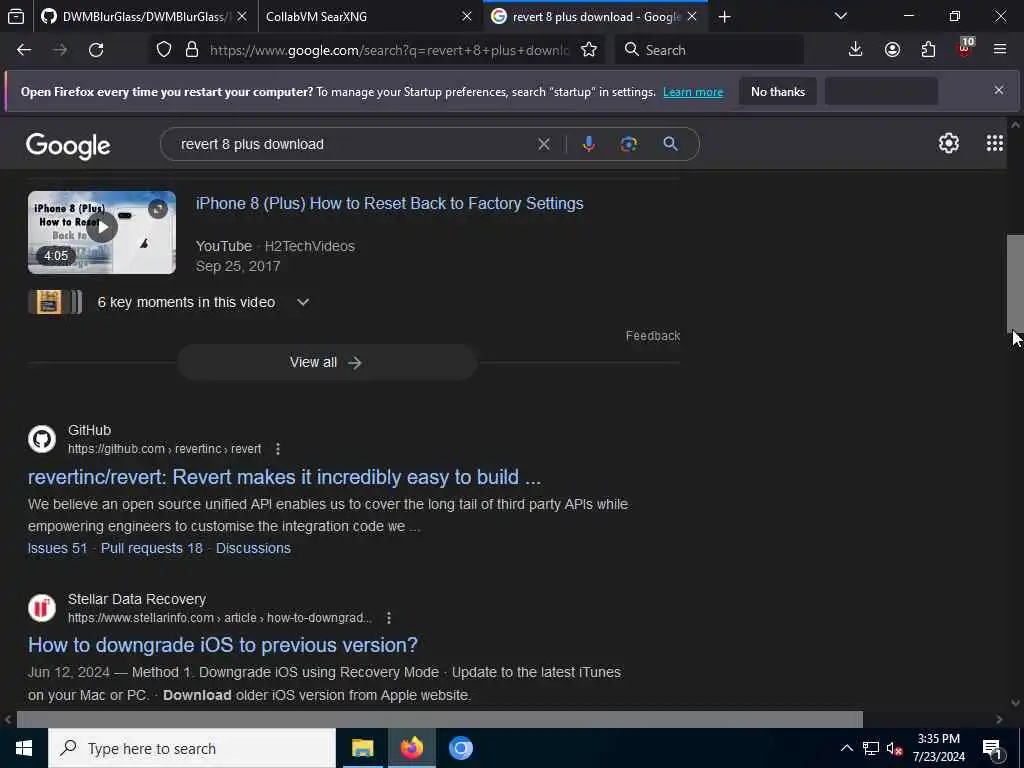Open the uBlock extension icon

(x=965, y=50)
